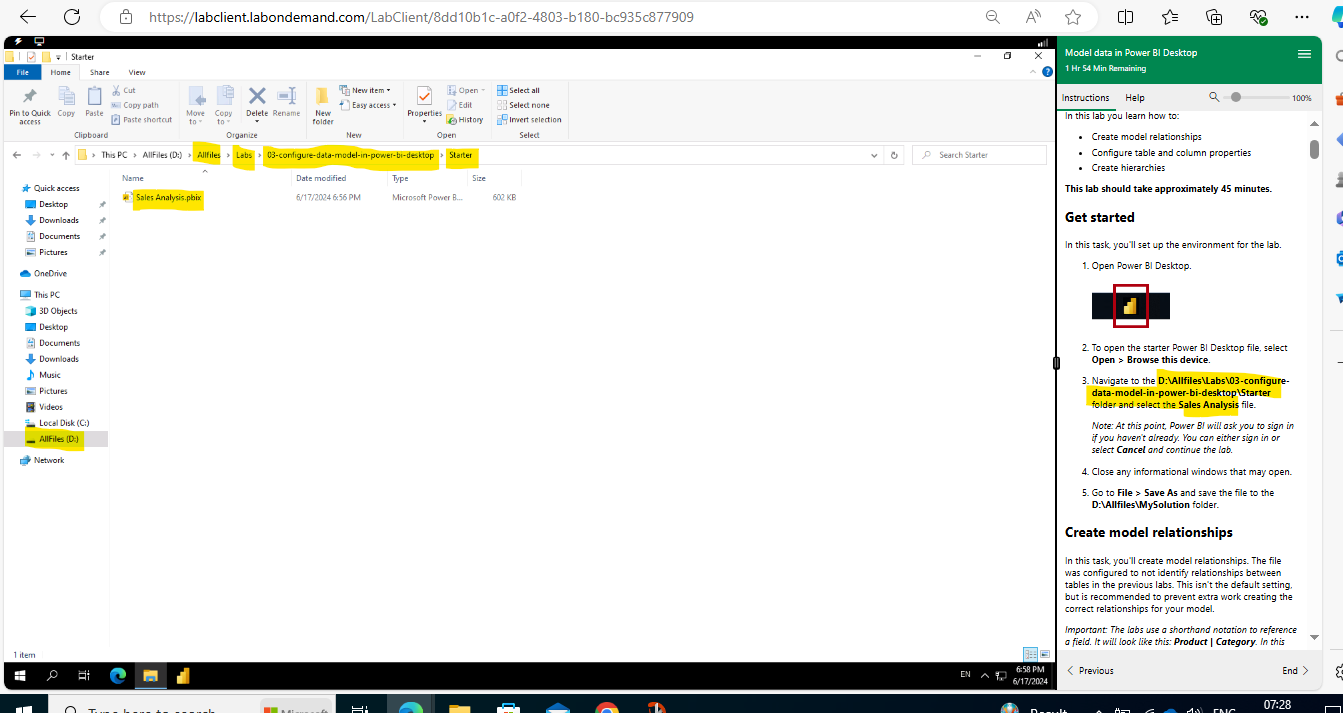1343x713 pixels.
Task: Click the Edit command in Open group
Action: click(460, 105)
